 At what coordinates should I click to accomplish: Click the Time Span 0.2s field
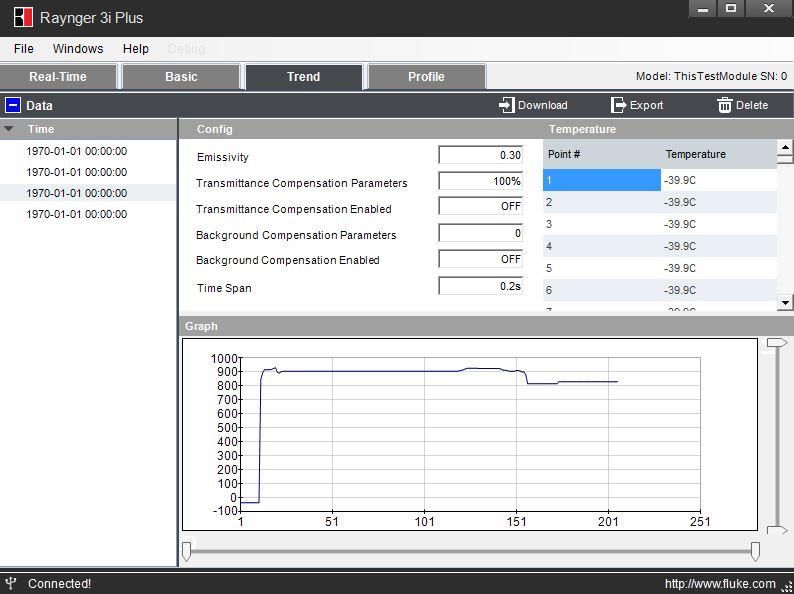point(481,286)
